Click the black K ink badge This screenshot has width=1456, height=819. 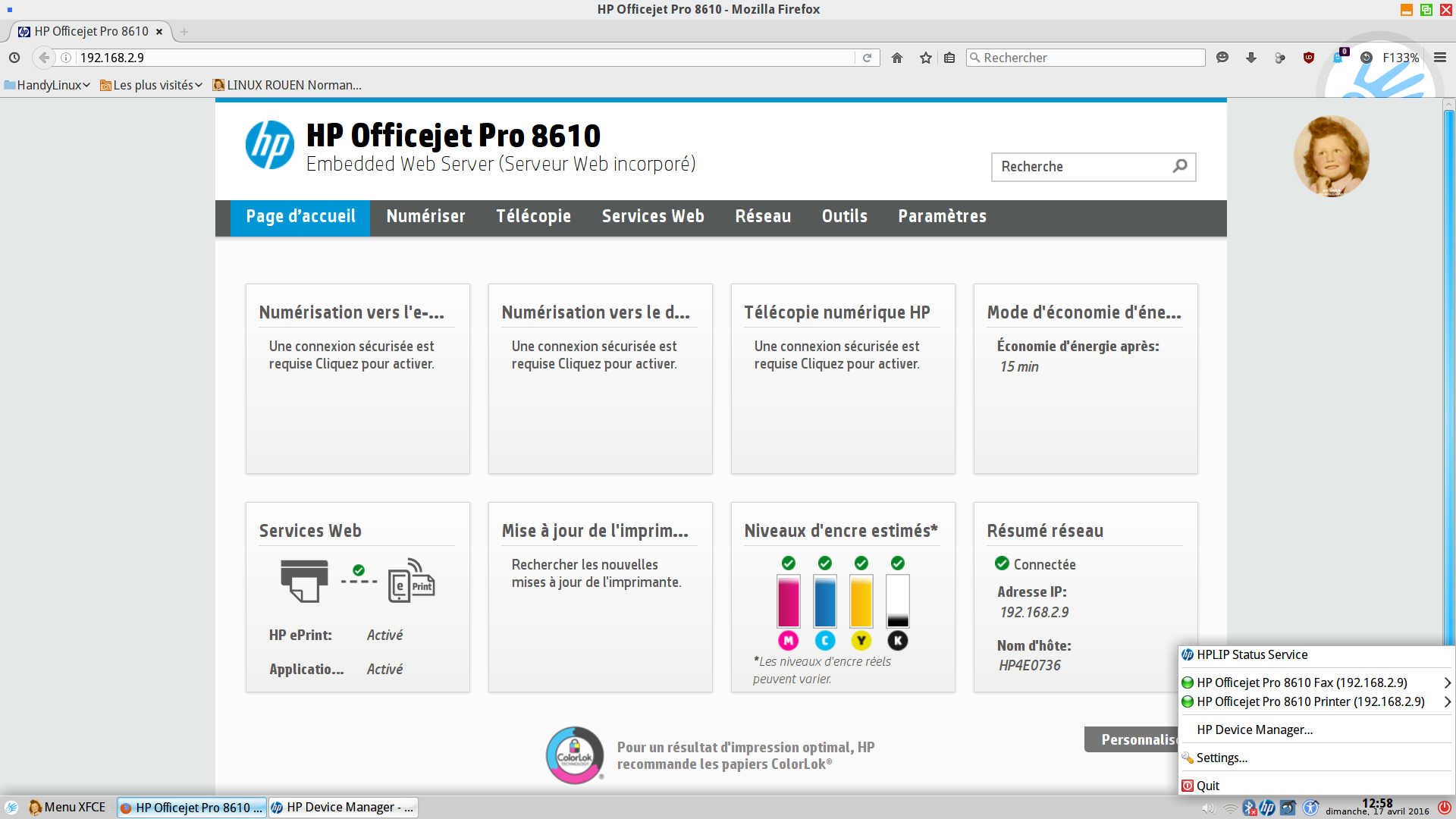coord(898,641)
